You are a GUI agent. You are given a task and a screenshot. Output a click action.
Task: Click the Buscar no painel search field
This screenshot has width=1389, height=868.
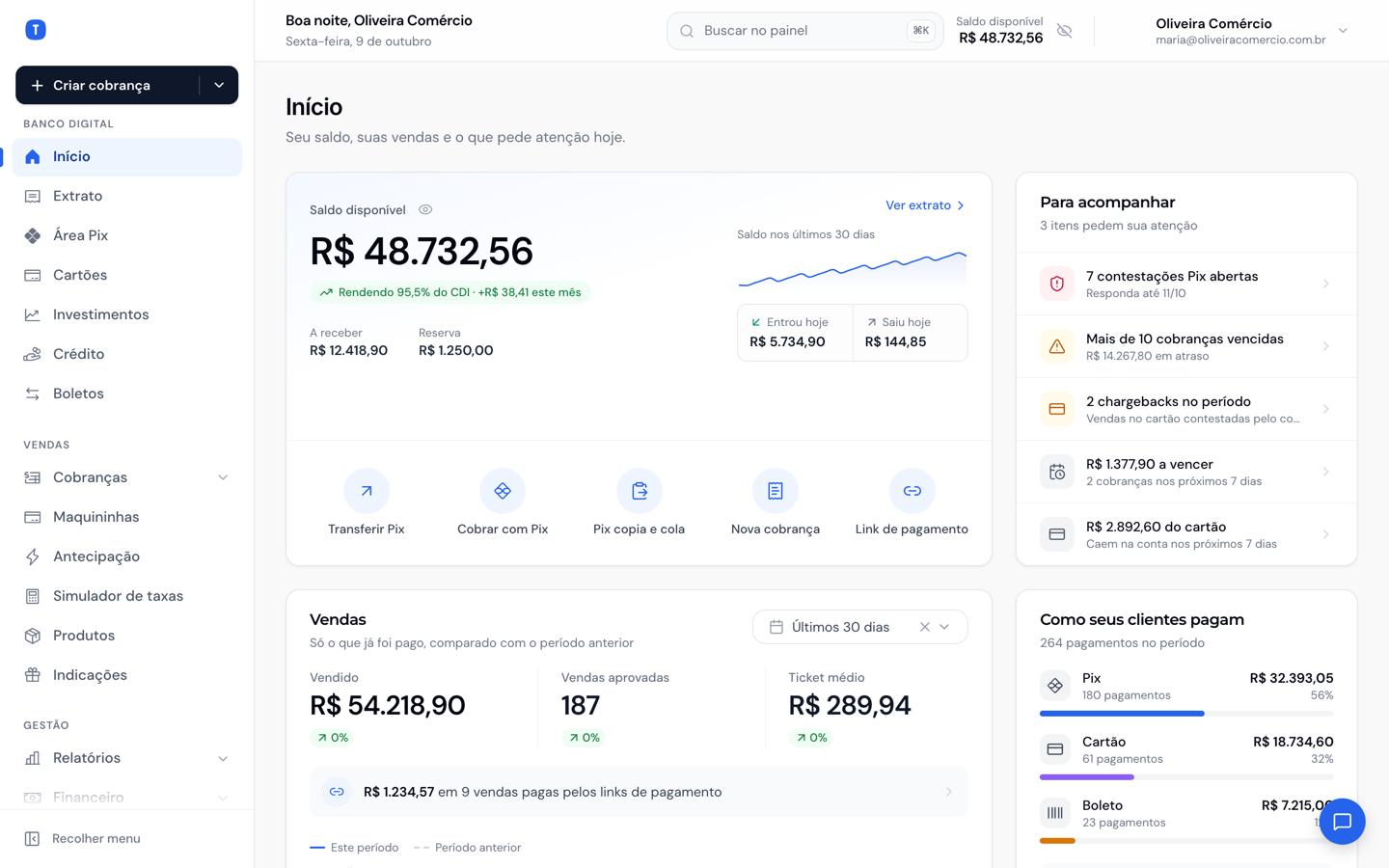tap(804, 31)
